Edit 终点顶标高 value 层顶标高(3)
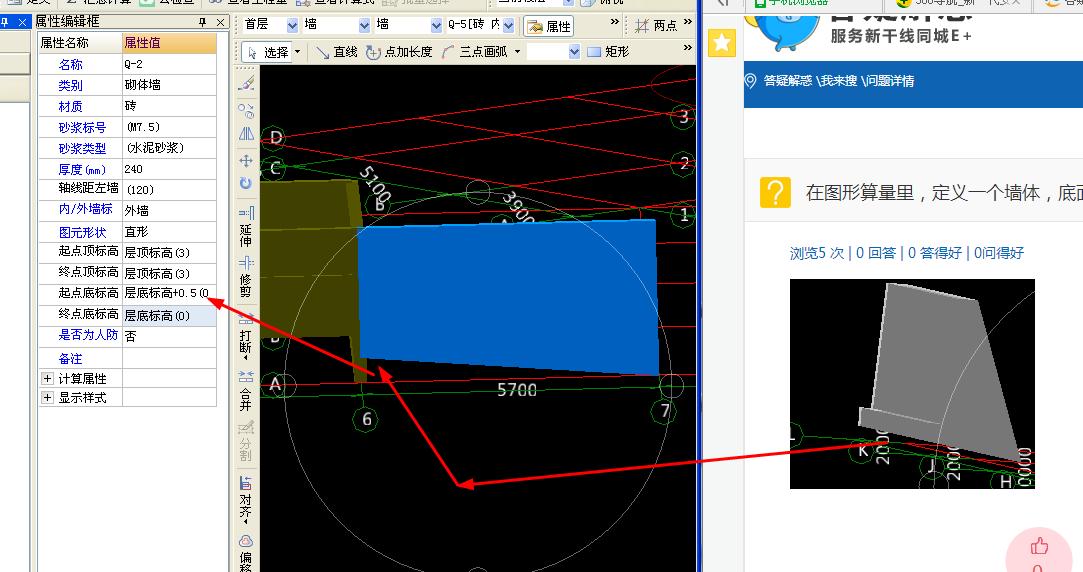The image size is (1083, 572). (169, 274)
